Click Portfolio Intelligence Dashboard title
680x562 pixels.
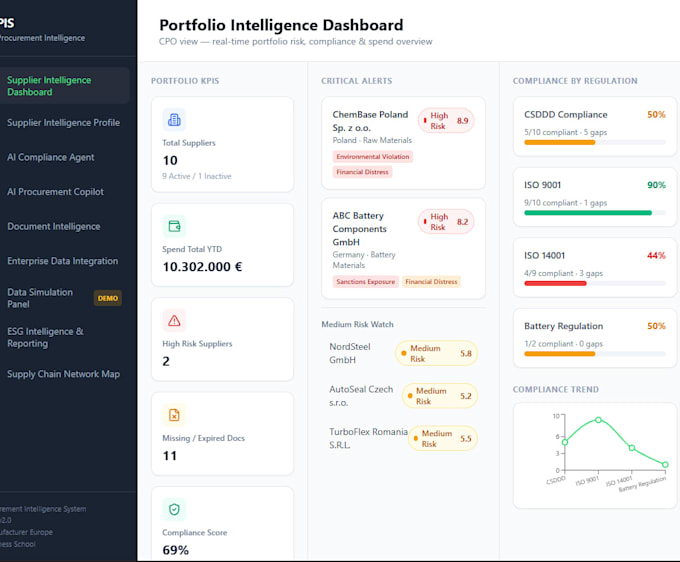(x=281, y=25)
